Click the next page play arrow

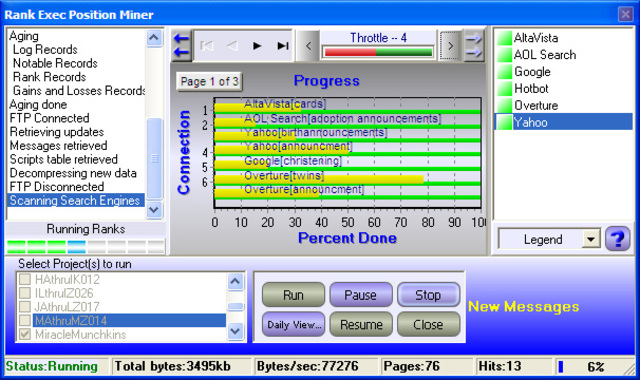[257, 46]
